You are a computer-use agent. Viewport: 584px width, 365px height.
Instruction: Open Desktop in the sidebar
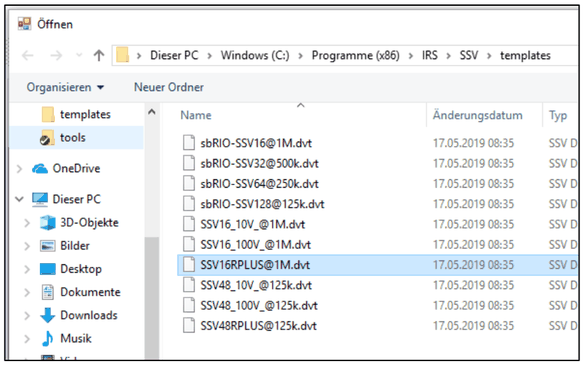81,269
